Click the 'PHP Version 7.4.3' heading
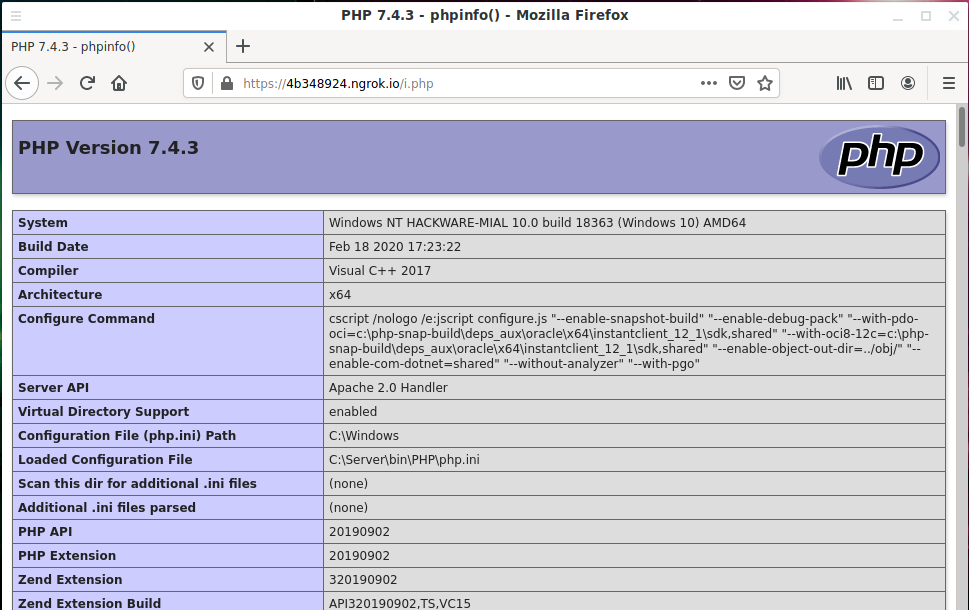The image size is (969, 610). click(x=108, y=148)
